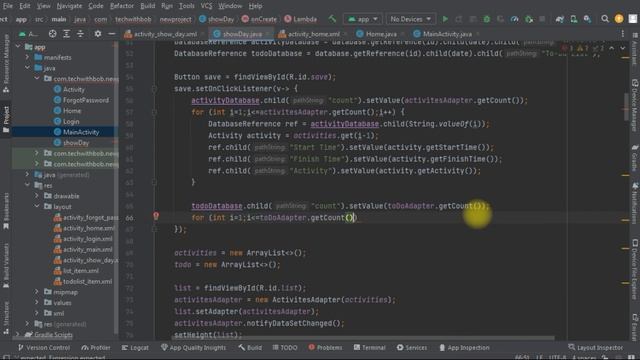
Task: Click the breakpoint bulb icon on line 66
Action: point(156,216)
